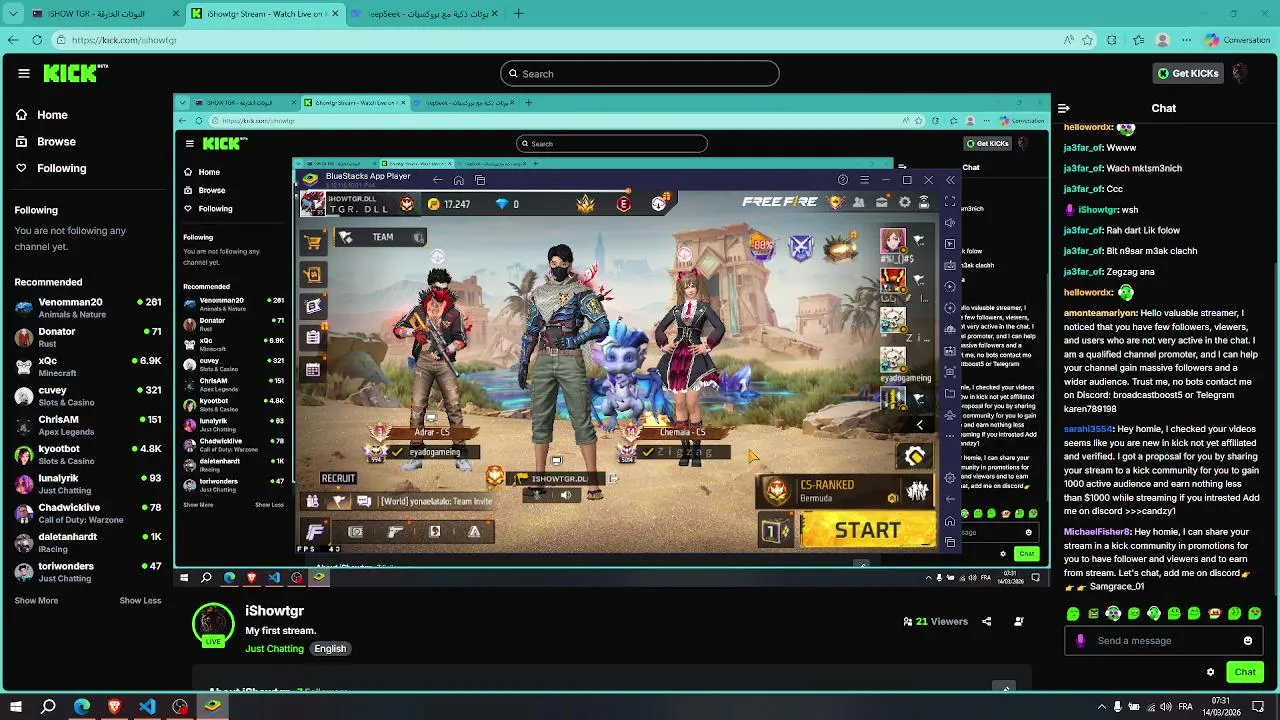The width and height of the screenshot is (1280, 720).
Task: Open the favorites list icon in Edge toolbar
Action: pyautogui.click(x=1138, y=40)
